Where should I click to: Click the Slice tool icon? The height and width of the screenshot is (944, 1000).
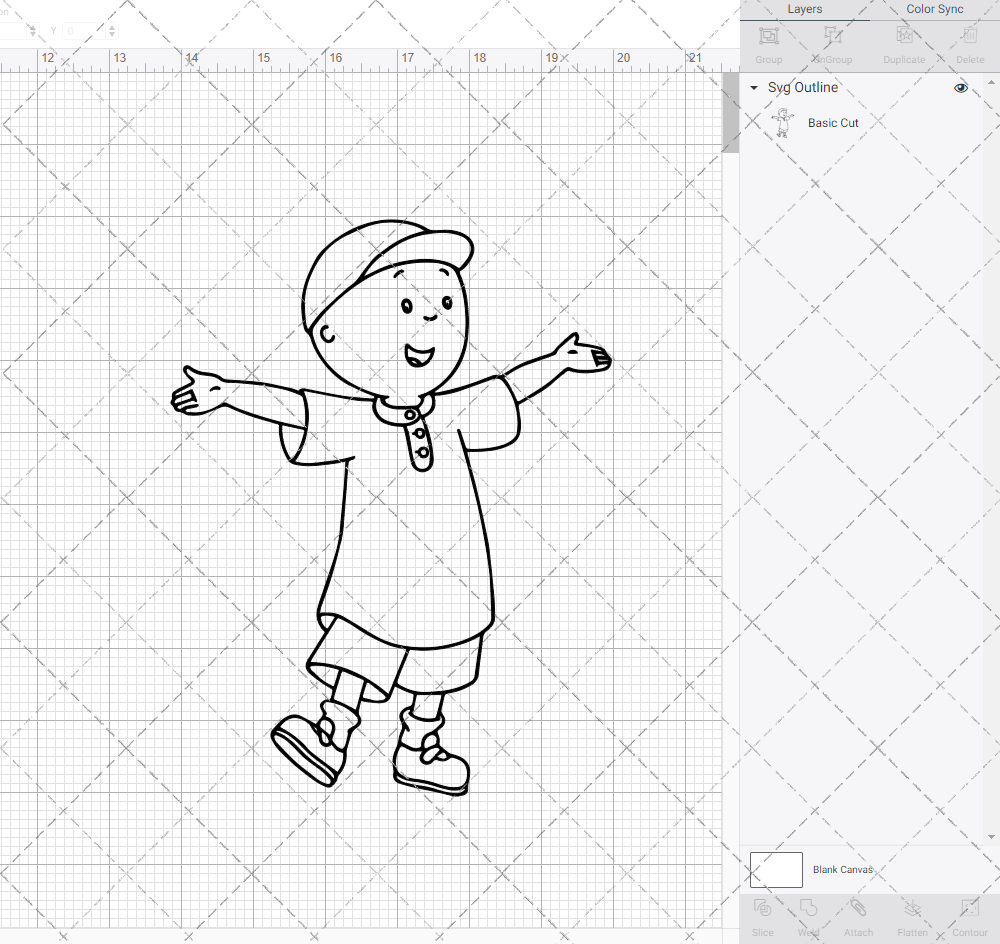pyautogui.click(x=762, y=908)
